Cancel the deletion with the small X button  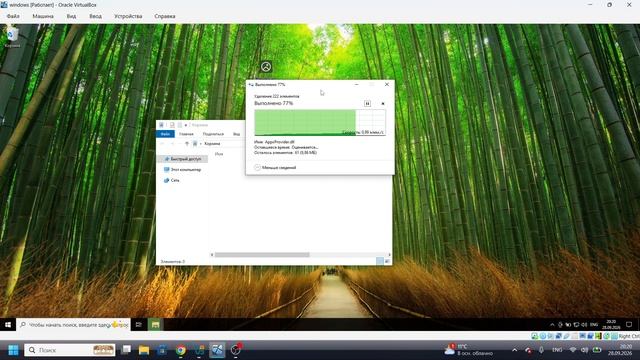383,104
